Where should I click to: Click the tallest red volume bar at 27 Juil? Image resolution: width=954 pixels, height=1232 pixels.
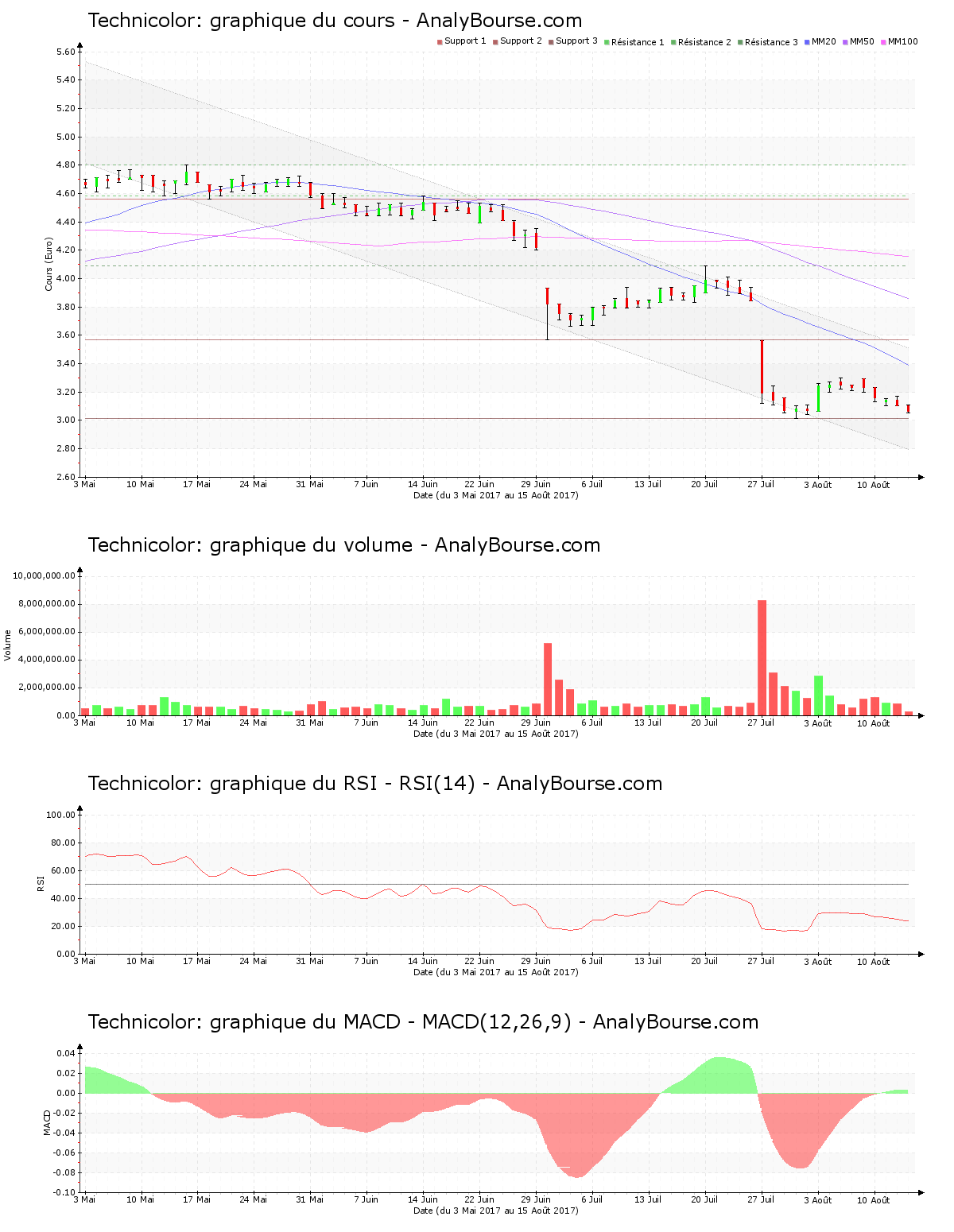(x=762, y=658)
